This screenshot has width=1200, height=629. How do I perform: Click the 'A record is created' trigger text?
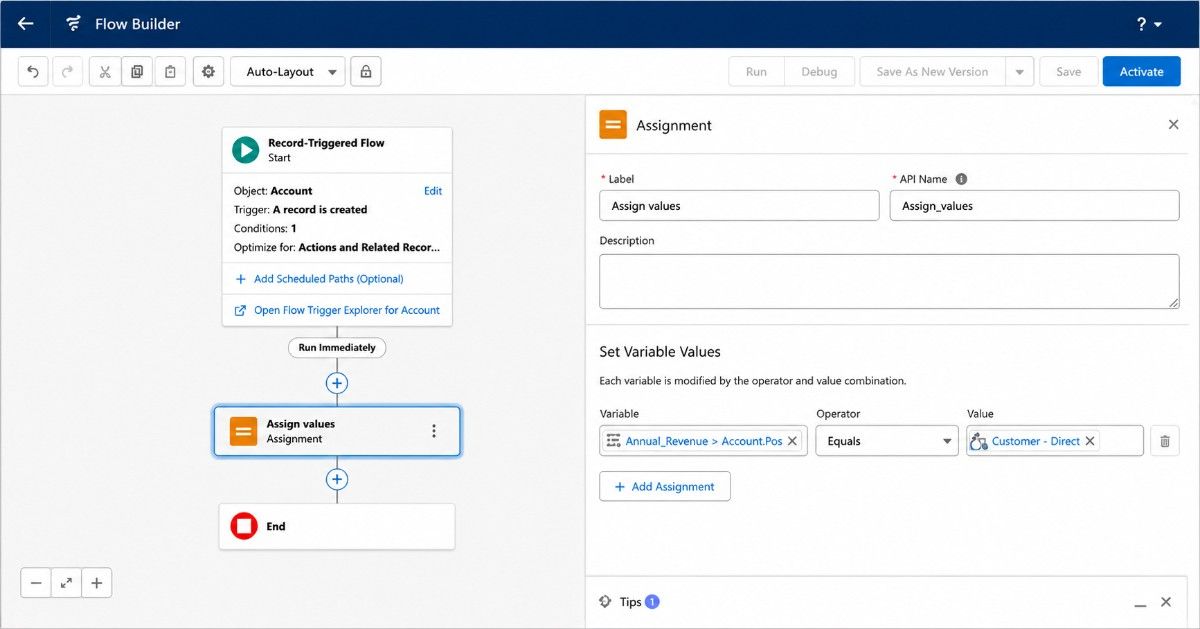click(x=320, y=210)
